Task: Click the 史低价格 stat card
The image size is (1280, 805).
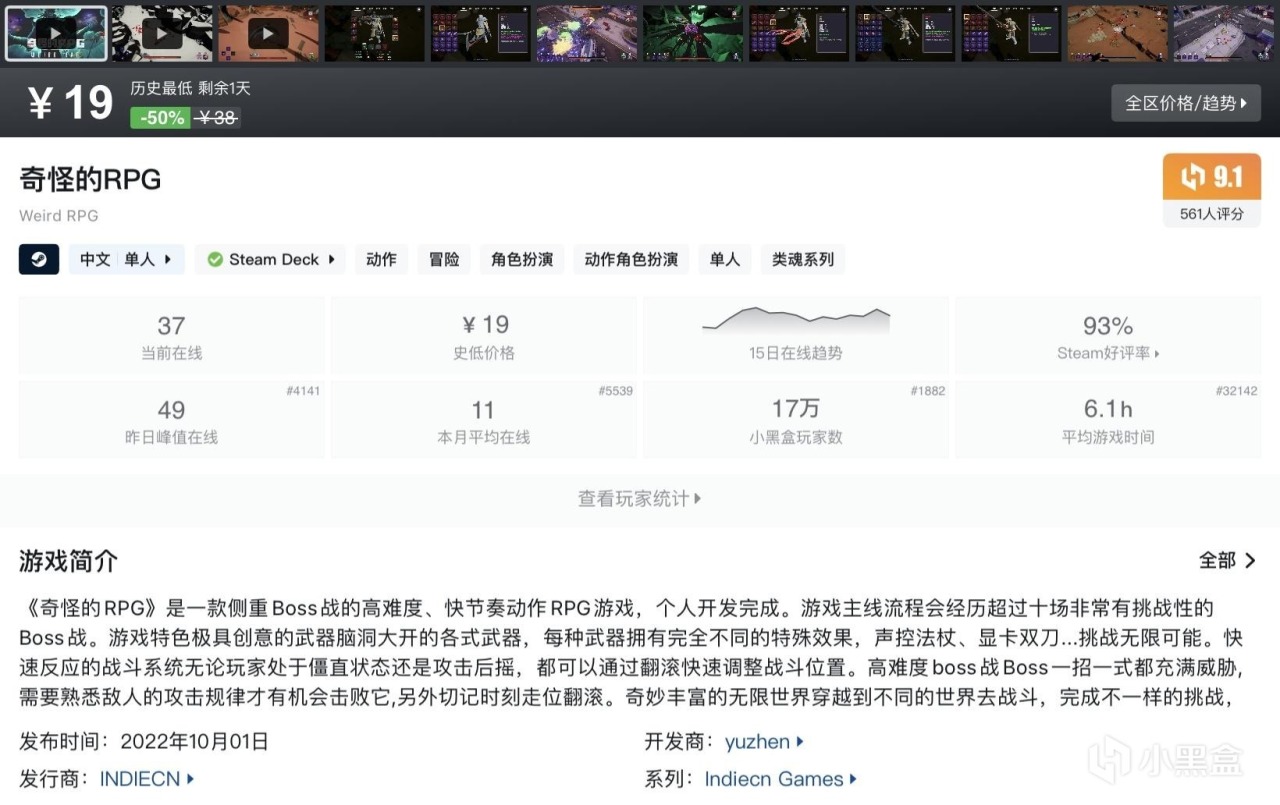Action: point(484,335)
